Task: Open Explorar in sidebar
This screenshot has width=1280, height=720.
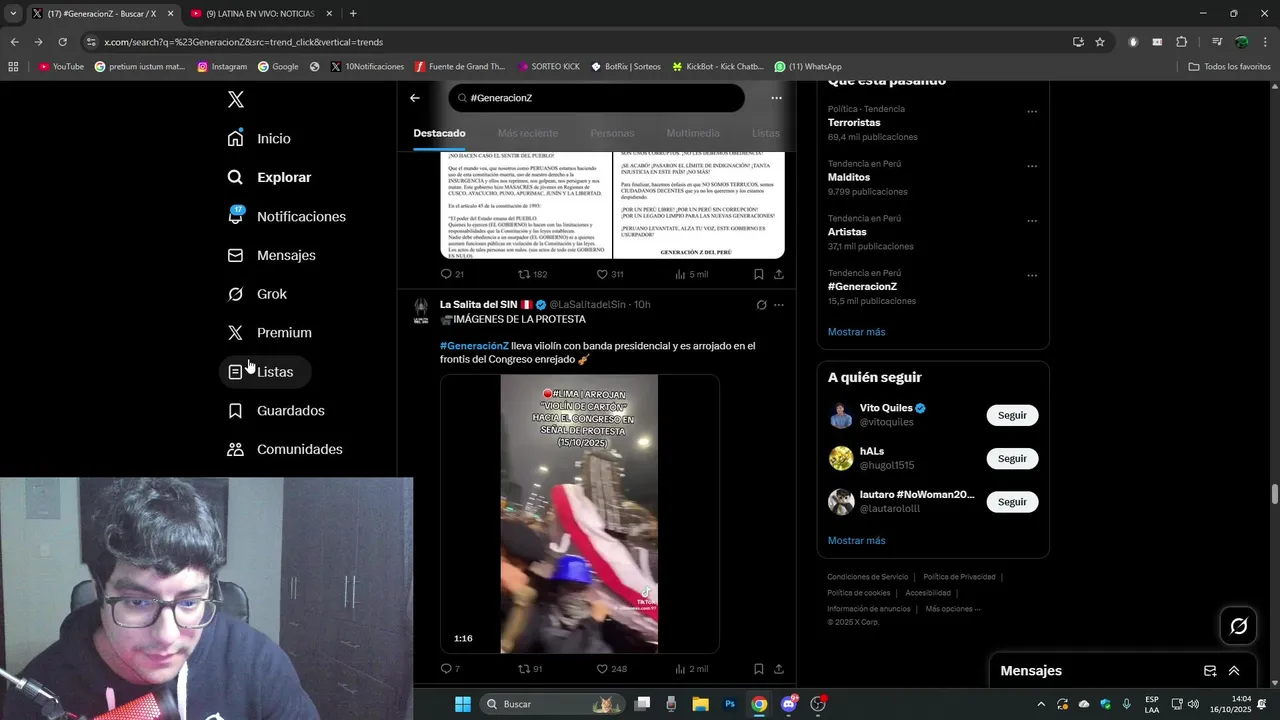Action: pos(270,177)
